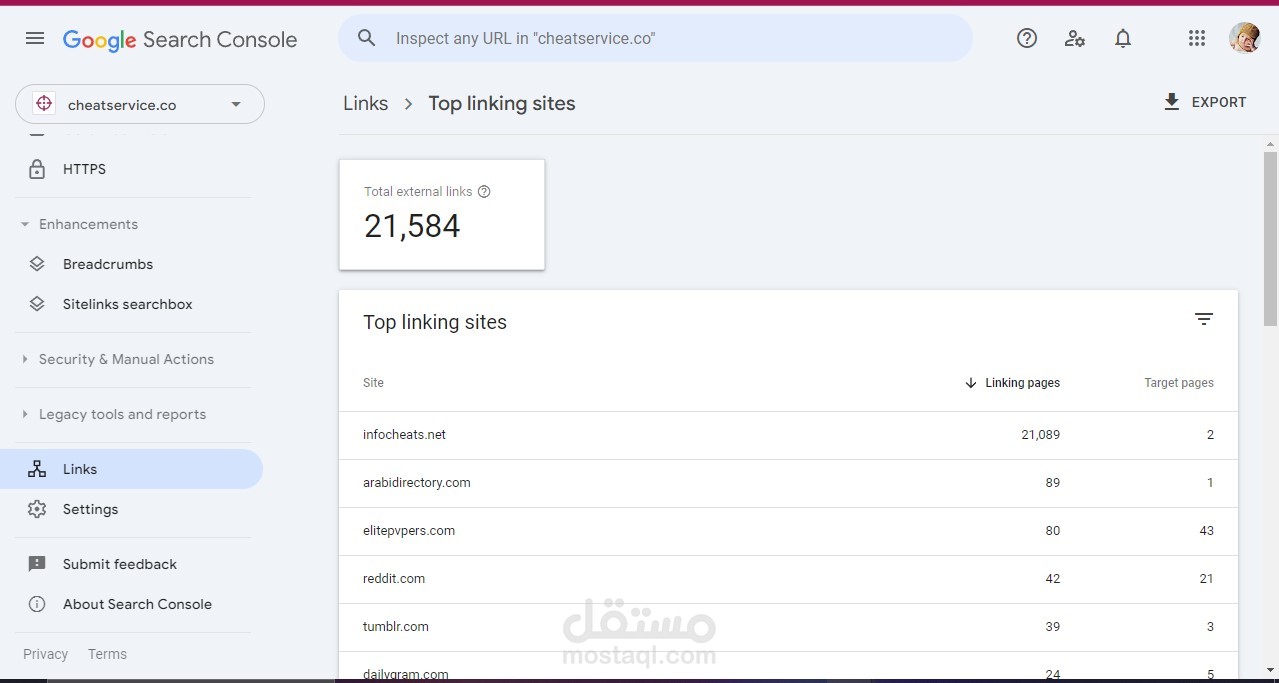The image size is (1279, 683).
Task: Sort by Target pages column
Action: coord(1179,383)
